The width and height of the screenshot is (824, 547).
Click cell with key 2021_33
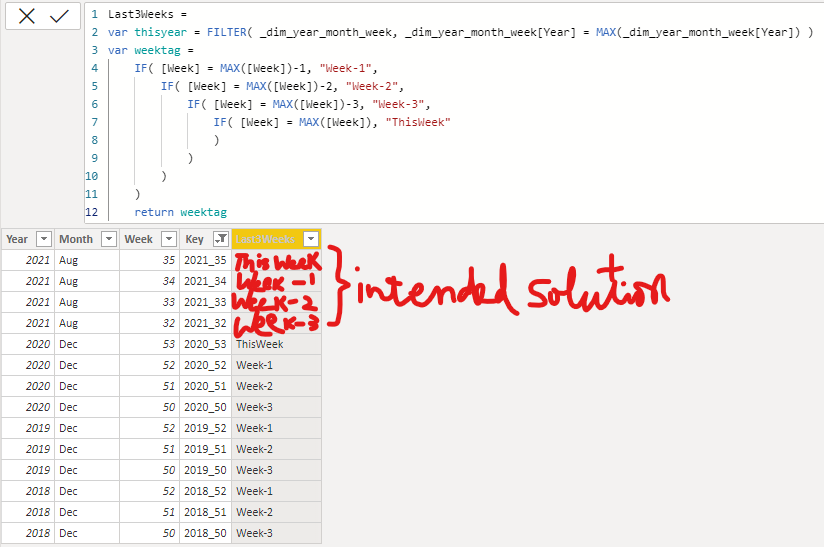pyautogui.click(x=205, y=302)
